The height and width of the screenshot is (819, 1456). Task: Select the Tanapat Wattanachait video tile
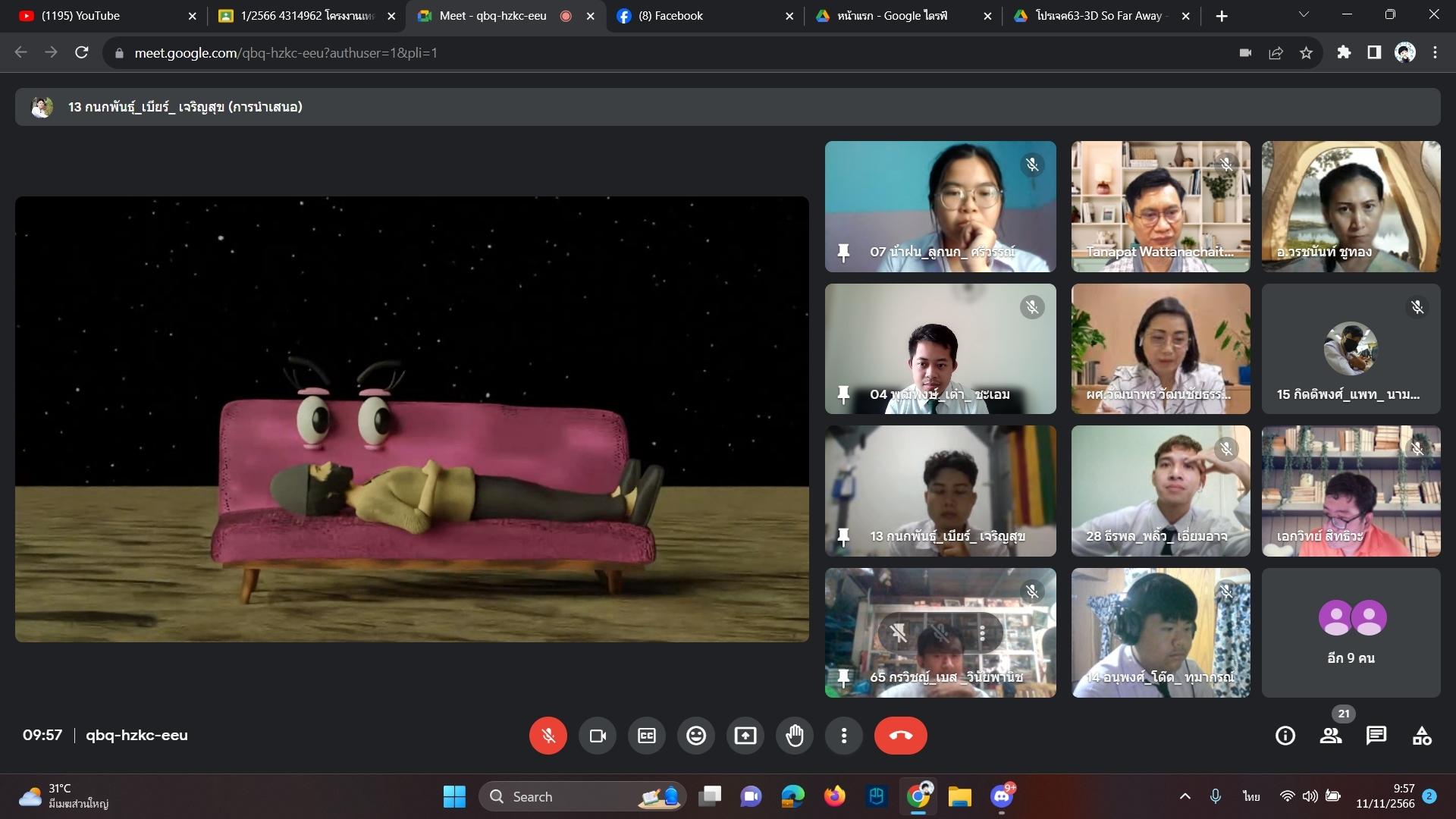pos(1160,206)
